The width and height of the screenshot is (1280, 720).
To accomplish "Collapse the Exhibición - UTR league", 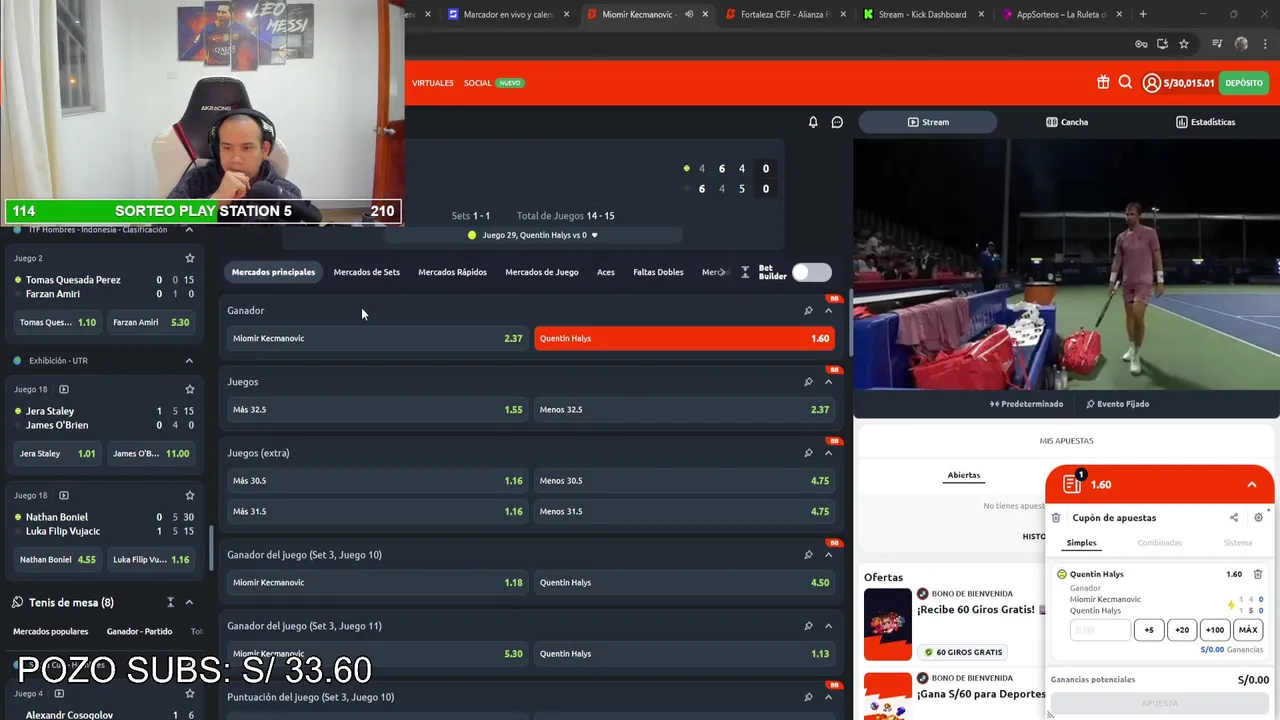I will tap(189, 360).
